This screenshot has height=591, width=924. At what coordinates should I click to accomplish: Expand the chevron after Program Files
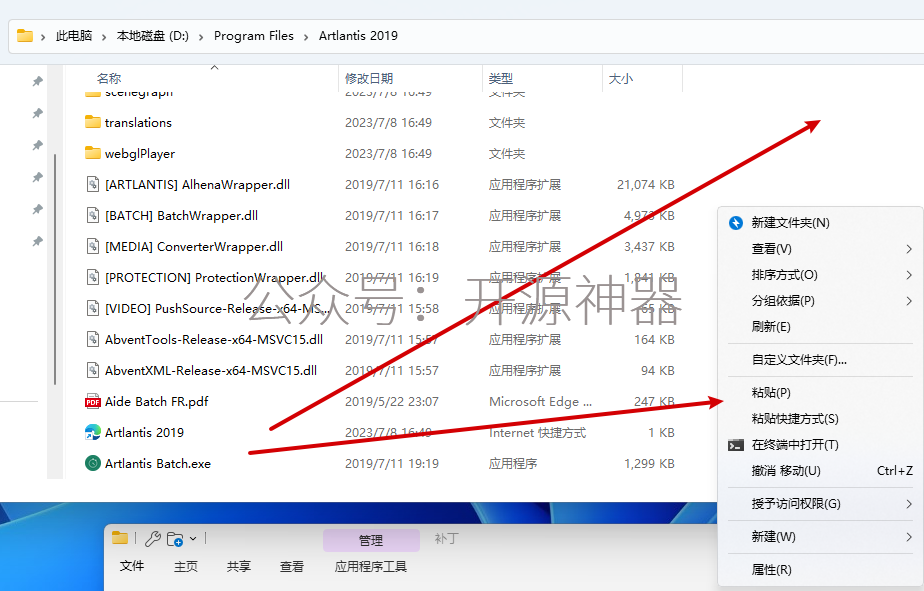point(306,37)
